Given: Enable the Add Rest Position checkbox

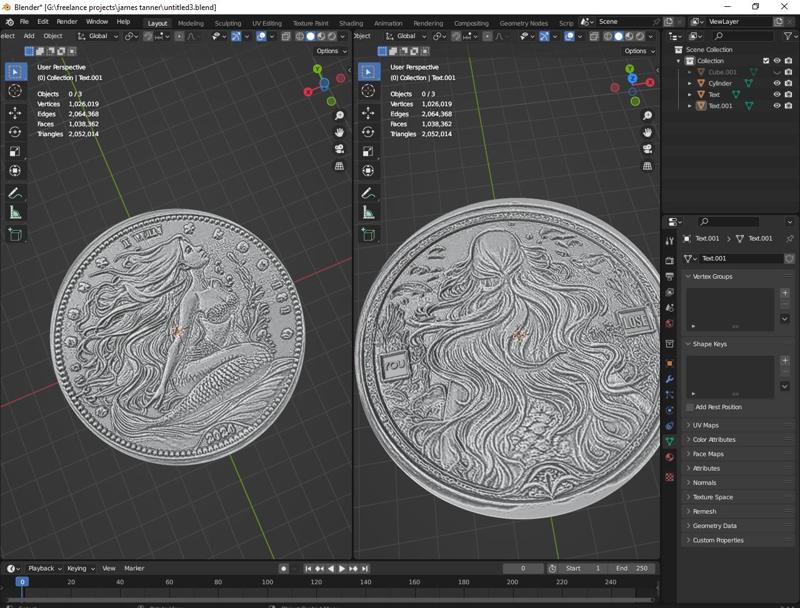Looking at the screenshot, I should click(x=690, y=407).
